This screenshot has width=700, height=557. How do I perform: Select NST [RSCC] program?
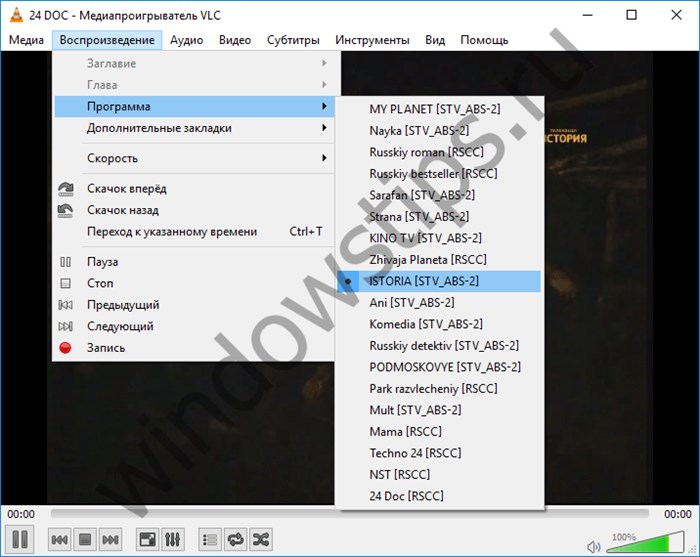click(439, 474)
